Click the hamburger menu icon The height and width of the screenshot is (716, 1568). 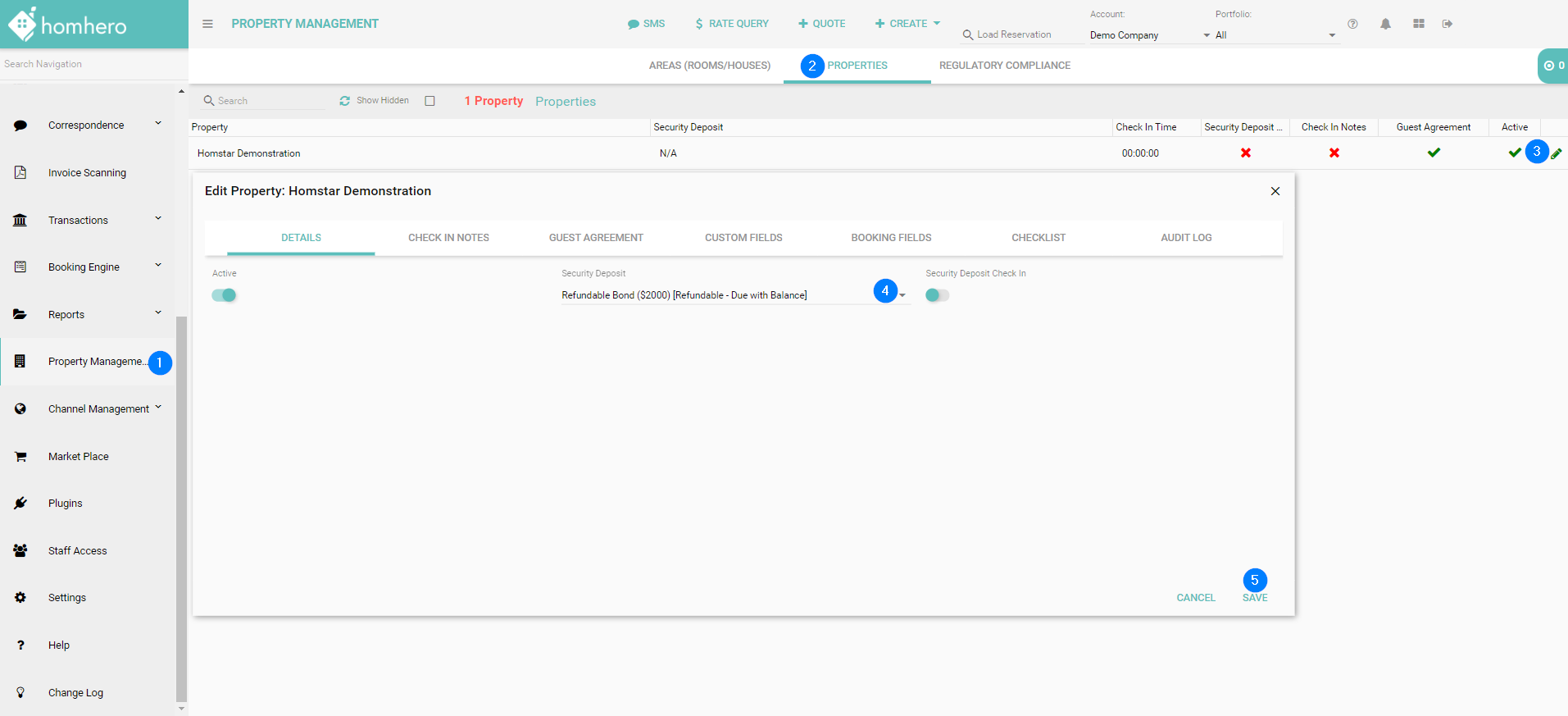click(x=207, y=24)
